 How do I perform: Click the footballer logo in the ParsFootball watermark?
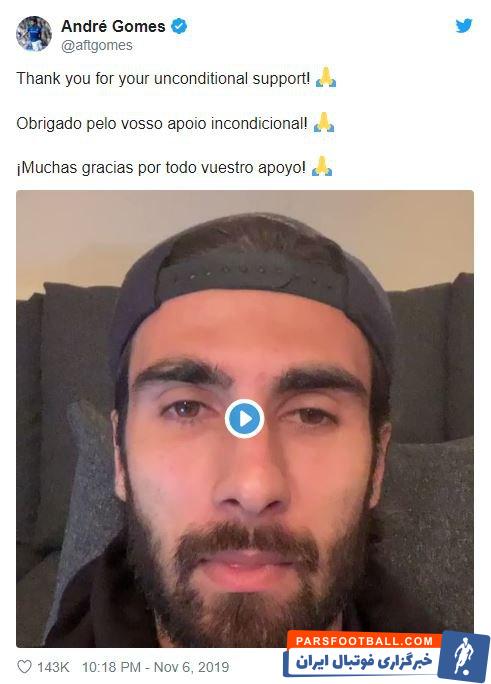[x=464, y=657]
